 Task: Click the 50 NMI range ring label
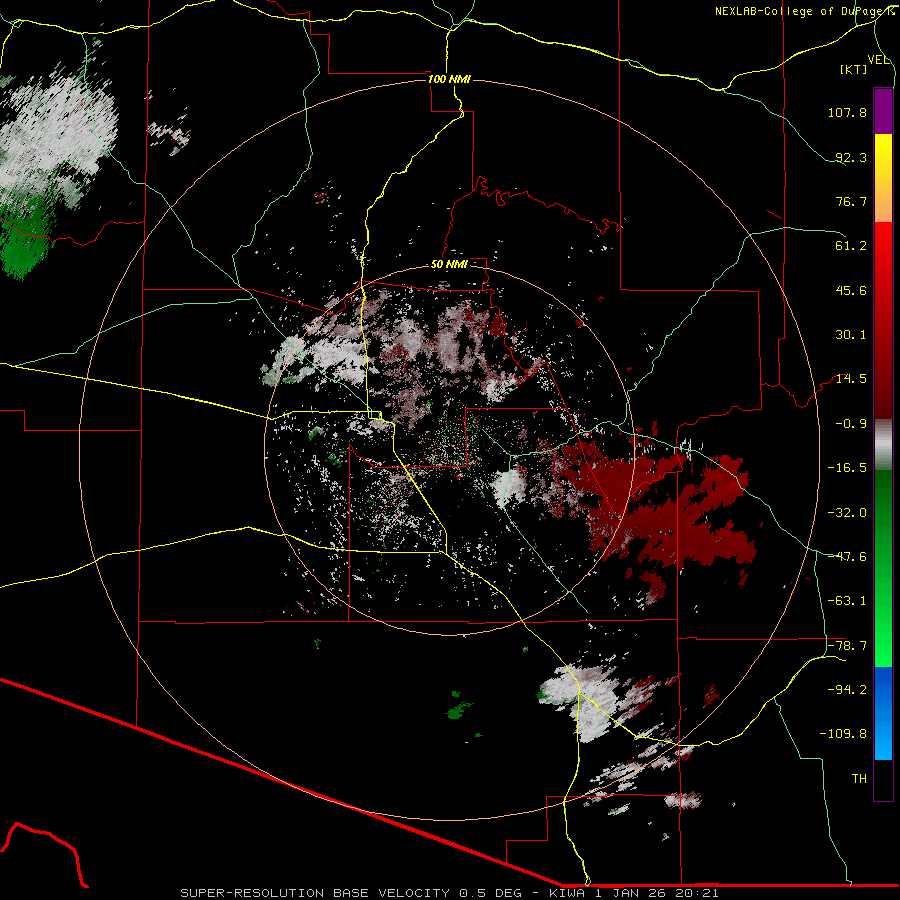click(x=449, y=265)
